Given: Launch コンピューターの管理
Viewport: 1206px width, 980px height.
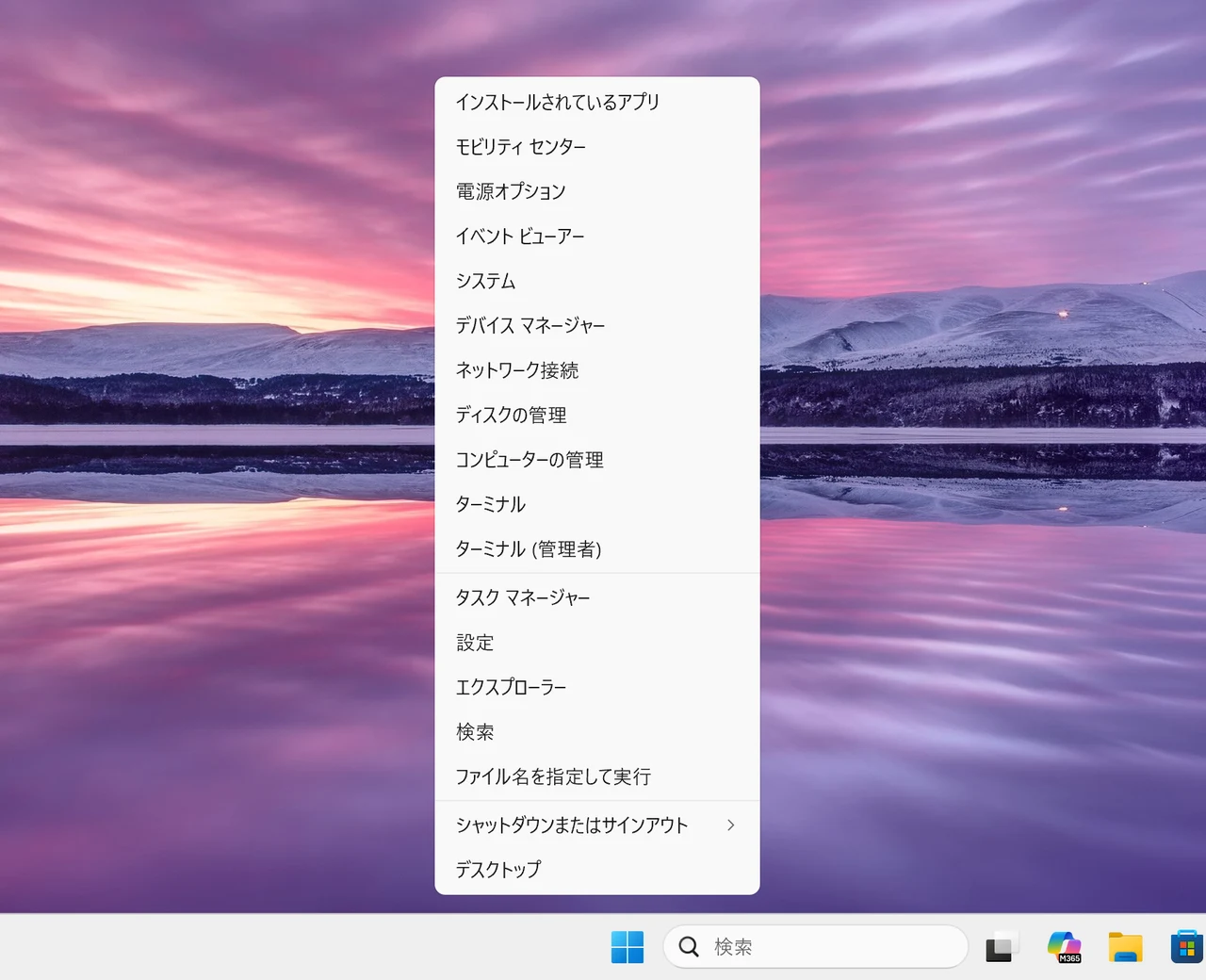Looking at the screenshot, I should coord(597,460).
